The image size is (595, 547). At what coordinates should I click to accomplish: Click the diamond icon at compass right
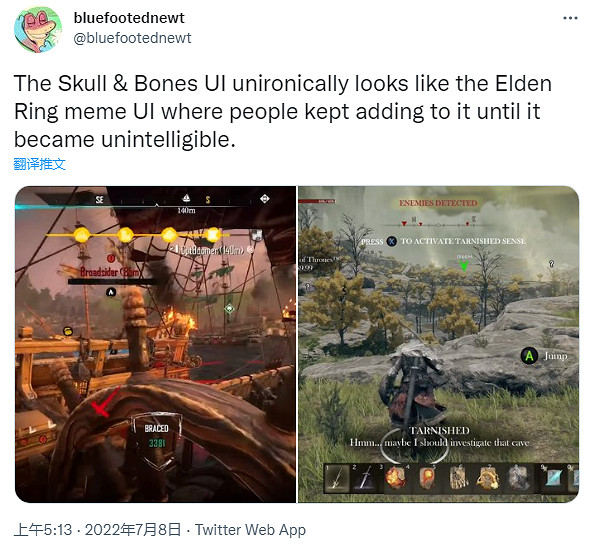pyautogui.click(x=264, y=198)
